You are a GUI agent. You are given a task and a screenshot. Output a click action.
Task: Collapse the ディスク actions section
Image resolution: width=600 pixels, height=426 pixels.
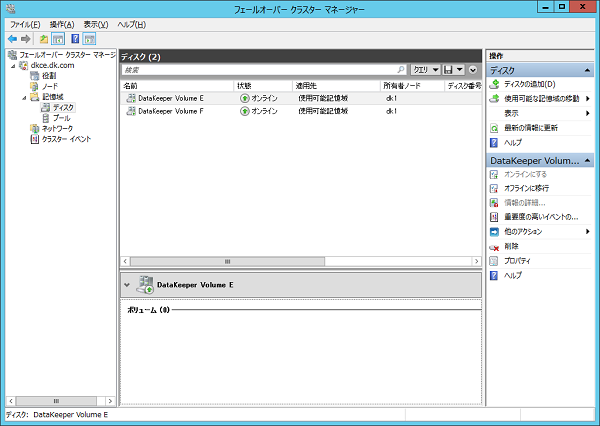pos(587,70)
